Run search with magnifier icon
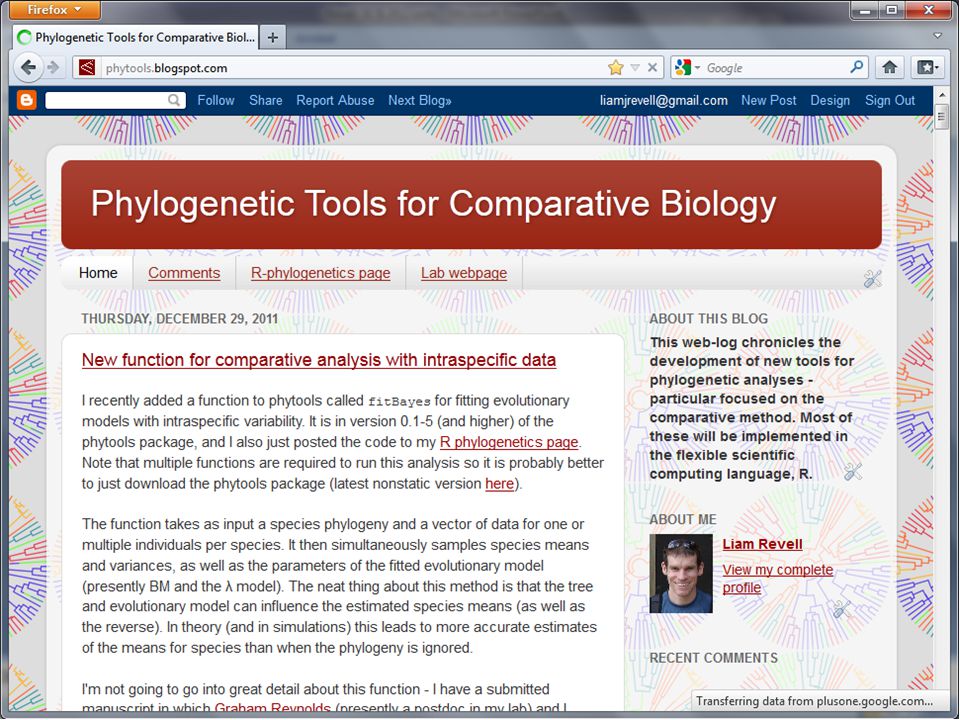Viewport: 960px width, 720px height. (x=857, y=67)
